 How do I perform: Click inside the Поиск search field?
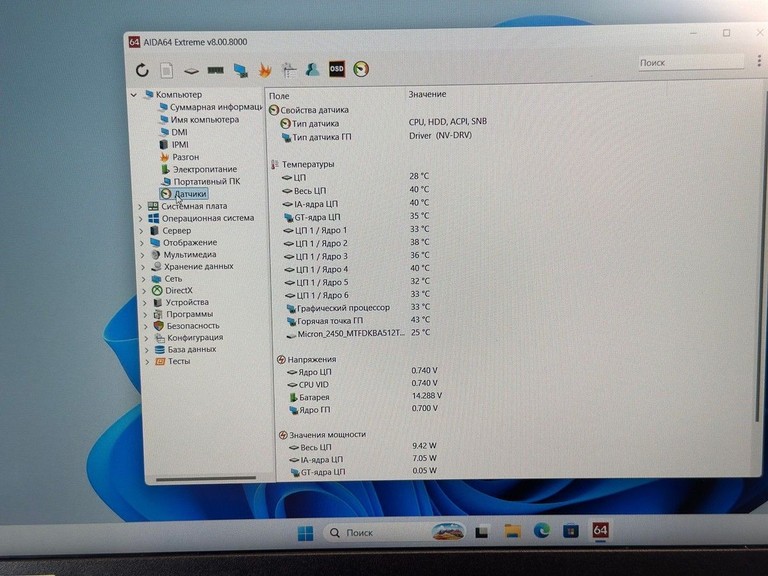[x=691, y=62]
